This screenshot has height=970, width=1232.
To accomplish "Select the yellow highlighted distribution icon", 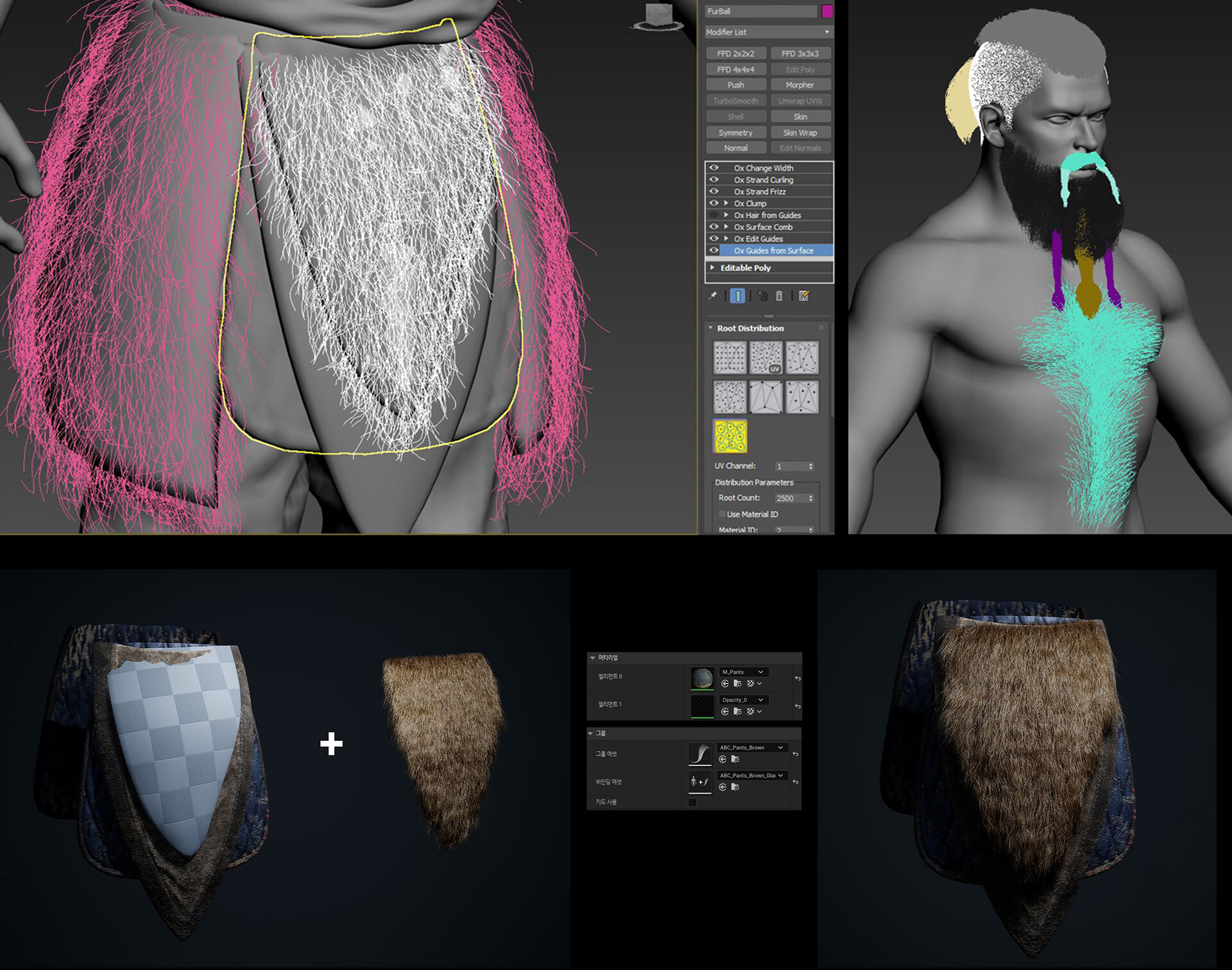I will (730, 436).
